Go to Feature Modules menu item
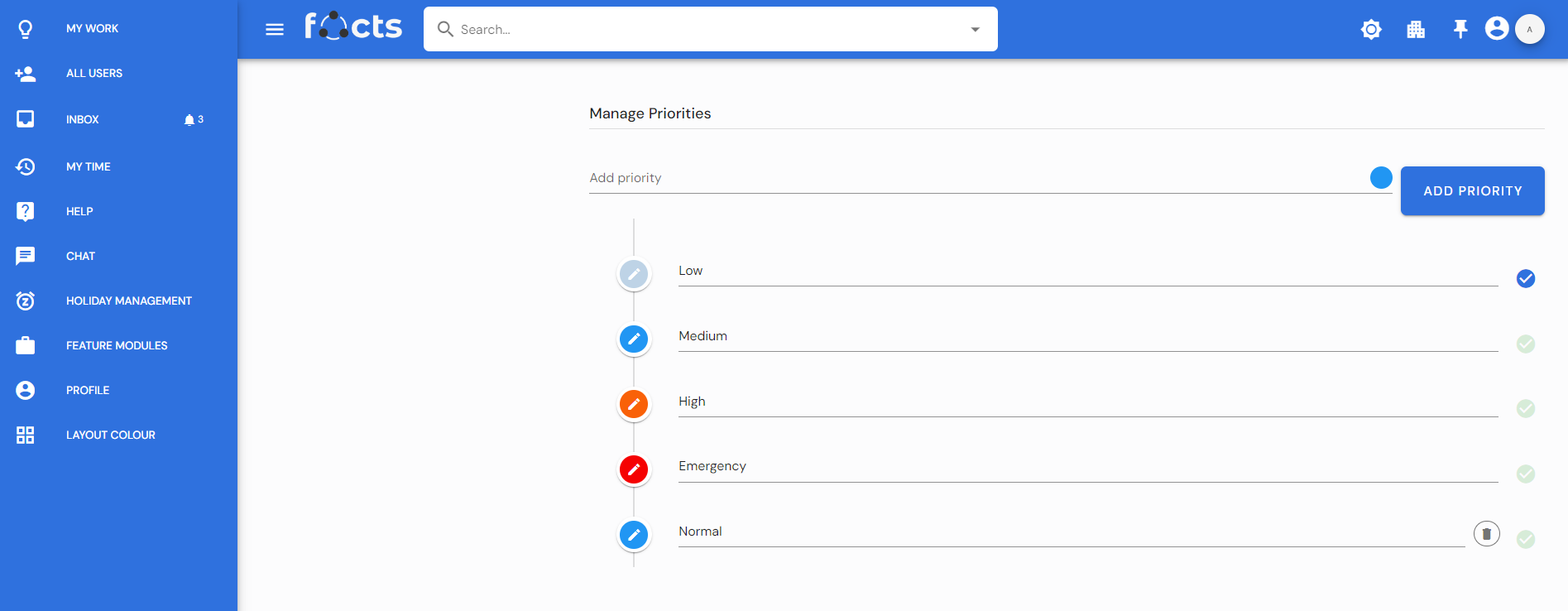The width and height of the screenshot is (1568, 611). click(117, 345)
